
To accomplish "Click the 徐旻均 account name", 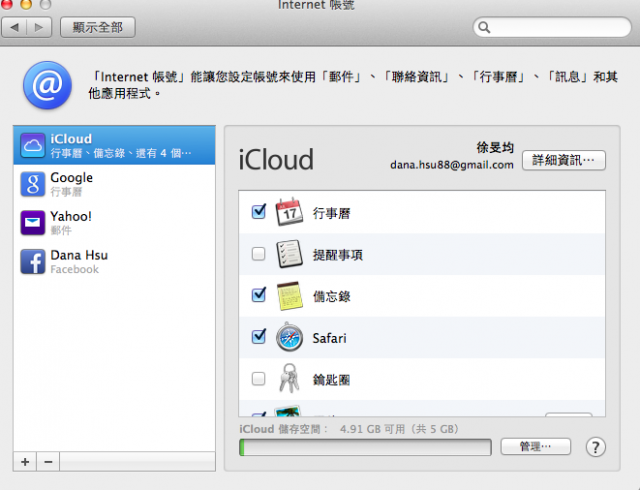I will point(495,147).
